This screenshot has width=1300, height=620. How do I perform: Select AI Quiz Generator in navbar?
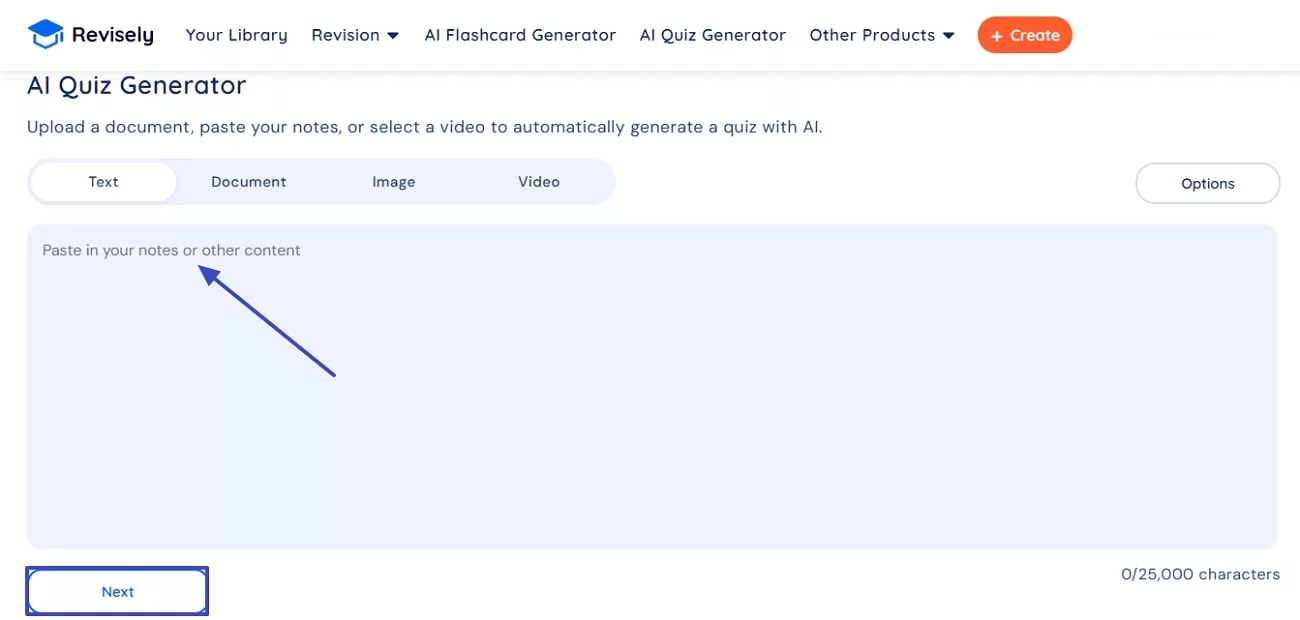[x=713, y=35]
